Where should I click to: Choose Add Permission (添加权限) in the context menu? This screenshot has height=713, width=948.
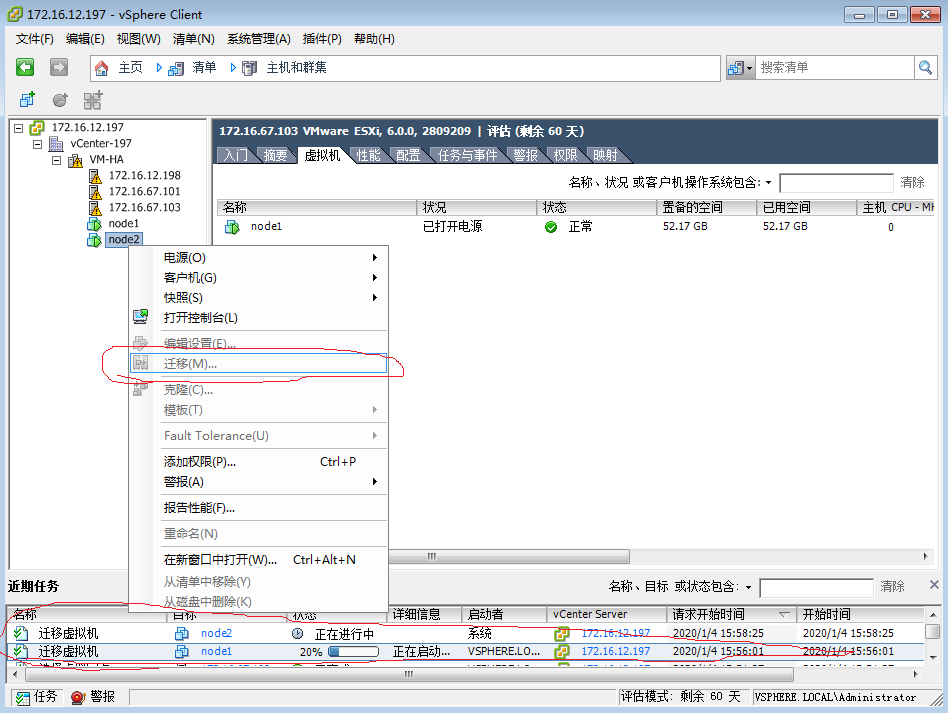259,462
